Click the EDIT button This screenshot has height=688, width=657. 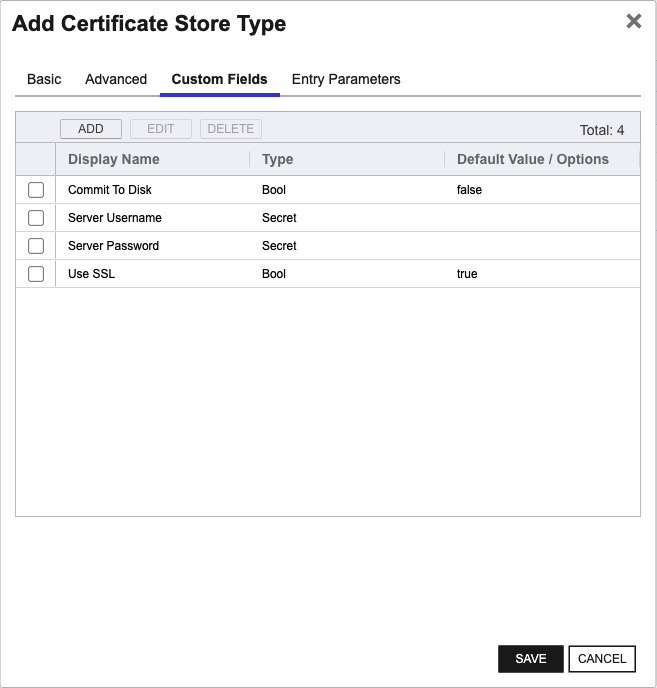pyautogui.click(x=161, y=129)
